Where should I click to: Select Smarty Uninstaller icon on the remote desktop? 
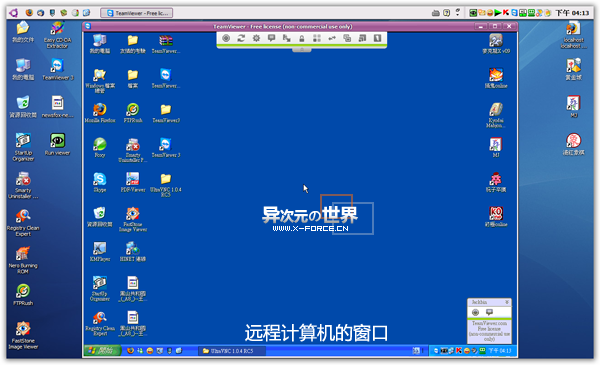tap(133, 150)
